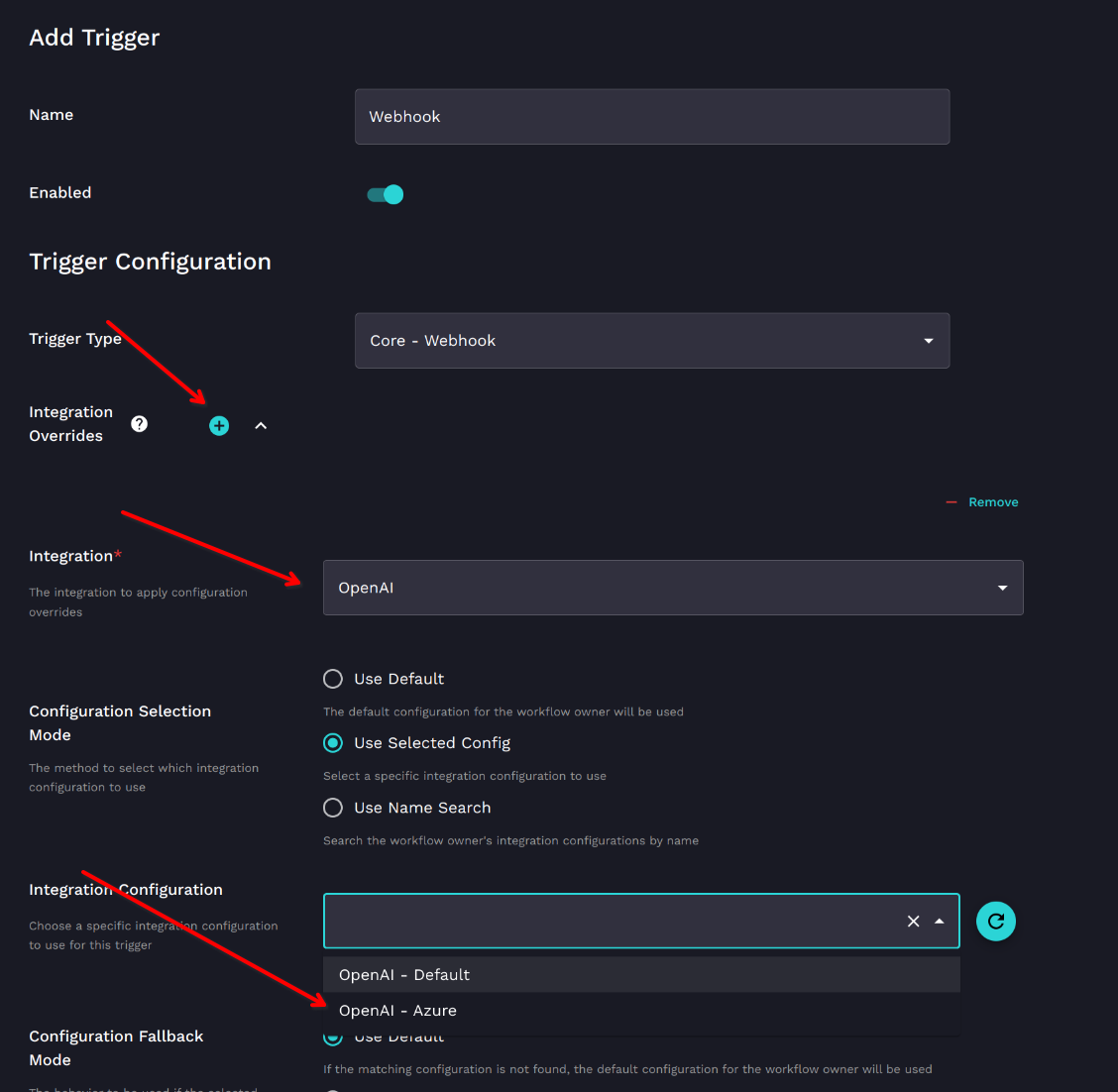Viewport: 1118px width, 1092px height.
Task: Click the arrow icon on OpenAI integration field
Action: click(x=1002, y=589)
